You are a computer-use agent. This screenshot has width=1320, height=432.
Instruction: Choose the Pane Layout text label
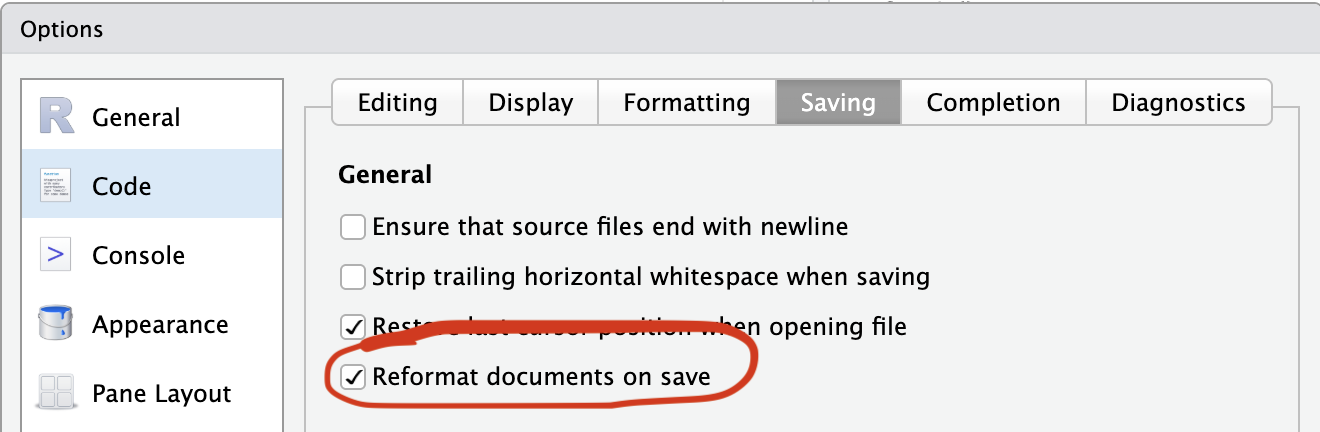162,393
